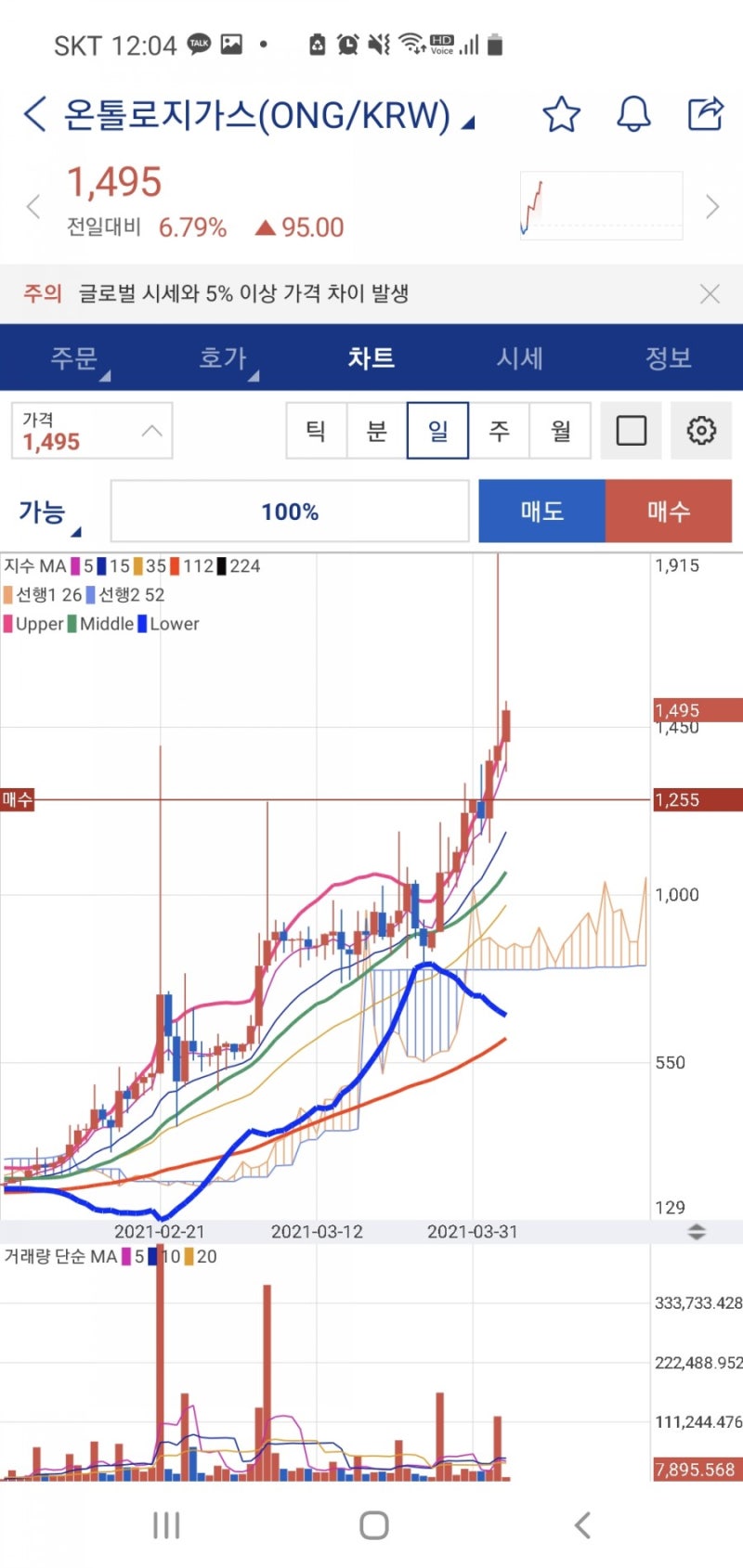Tap the 거래량 단순 MA legend

click(61, 1257)
